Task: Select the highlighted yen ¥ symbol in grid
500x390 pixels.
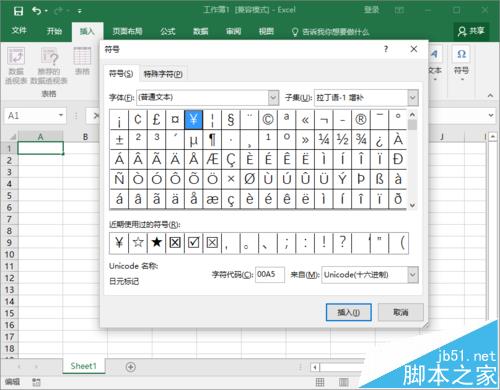Action: click(193, 119)
